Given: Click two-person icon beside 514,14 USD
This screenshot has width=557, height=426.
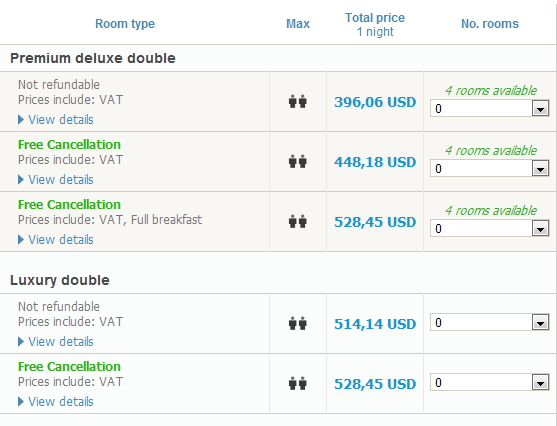Looking at the screenshot, I should [x=298, y=324].
